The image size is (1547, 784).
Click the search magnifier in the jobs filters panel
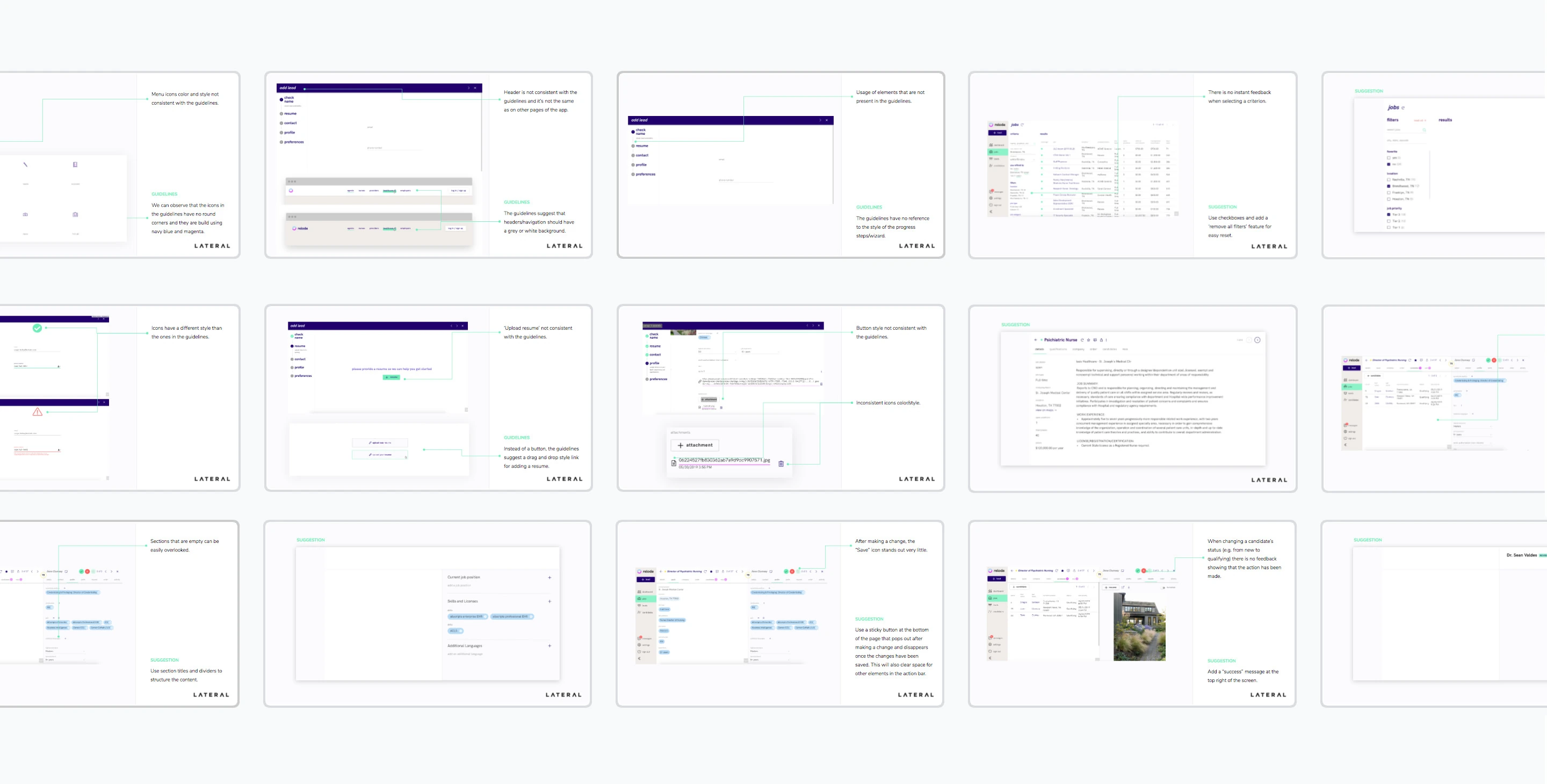coord(1425,130)
